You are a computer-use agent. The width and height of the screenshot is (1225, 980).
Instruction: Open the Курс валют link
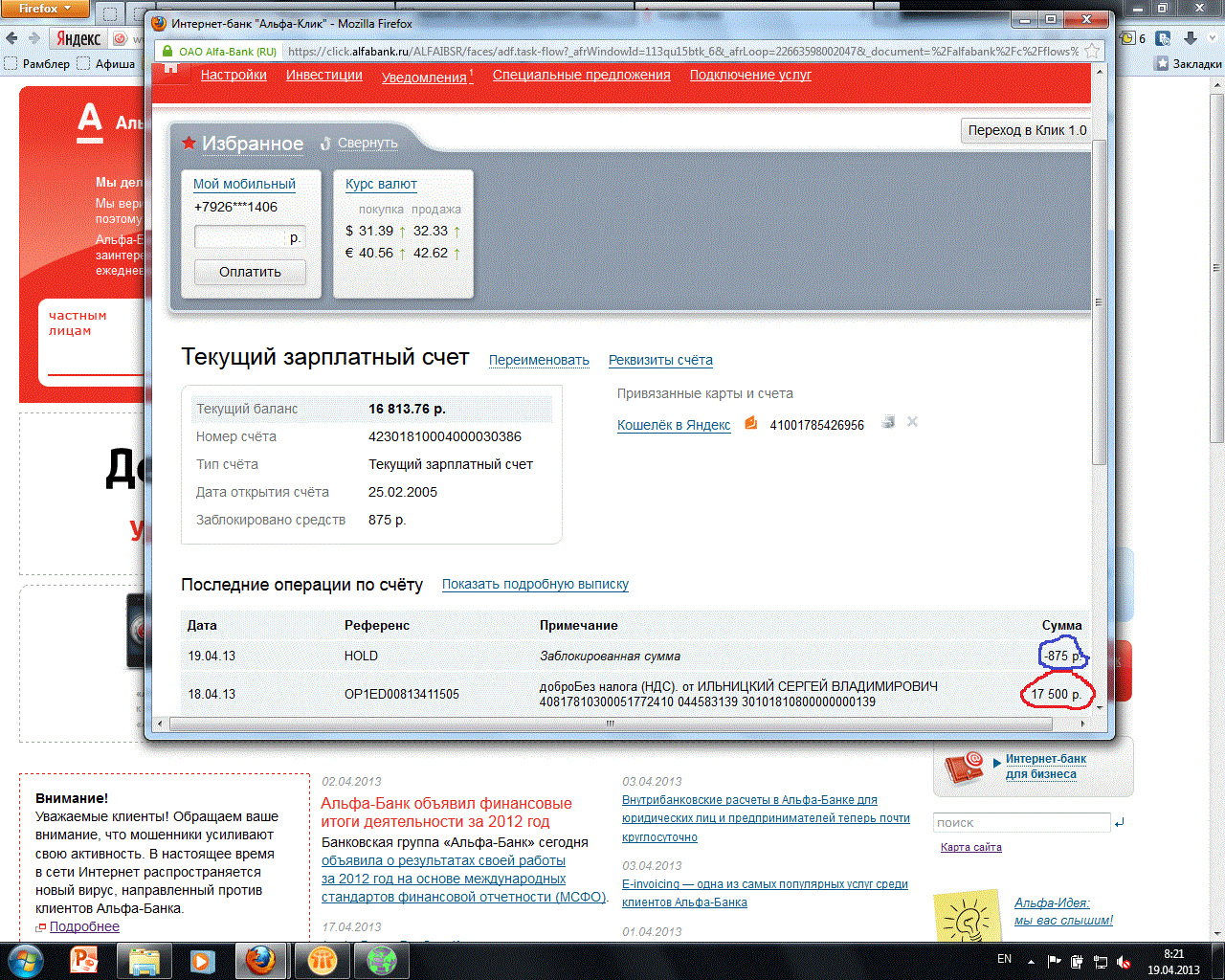381,184
